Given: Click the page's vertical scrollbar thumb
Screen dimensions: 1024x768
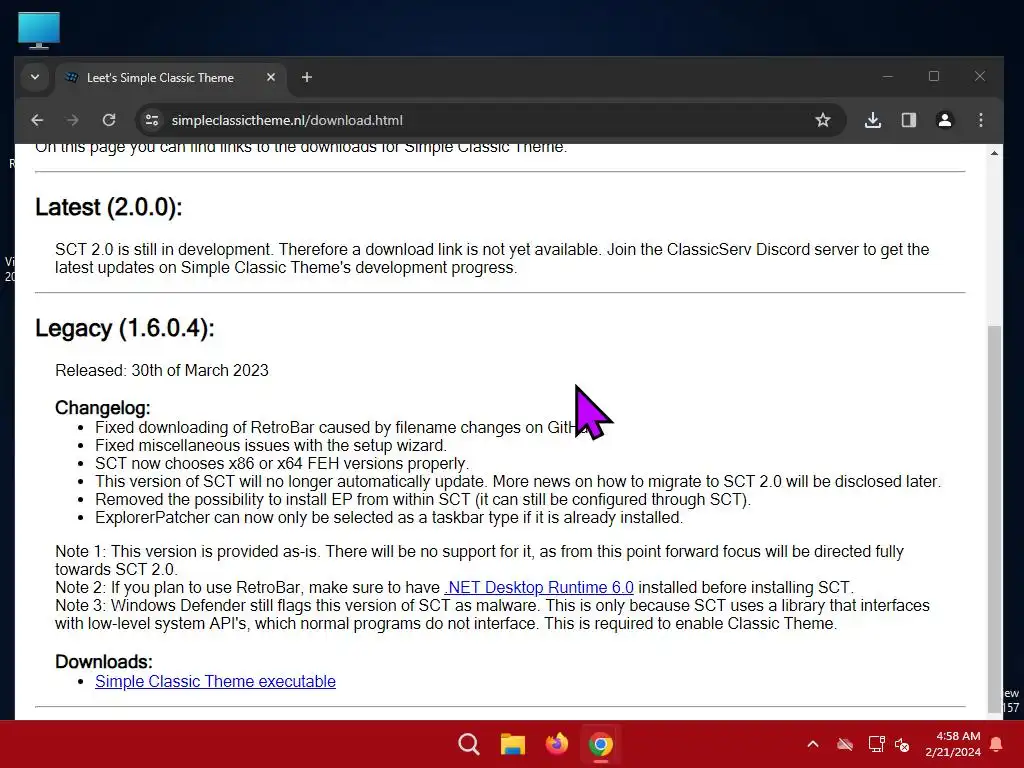Looking at the screenshot, I should click(x=994, y=519).
